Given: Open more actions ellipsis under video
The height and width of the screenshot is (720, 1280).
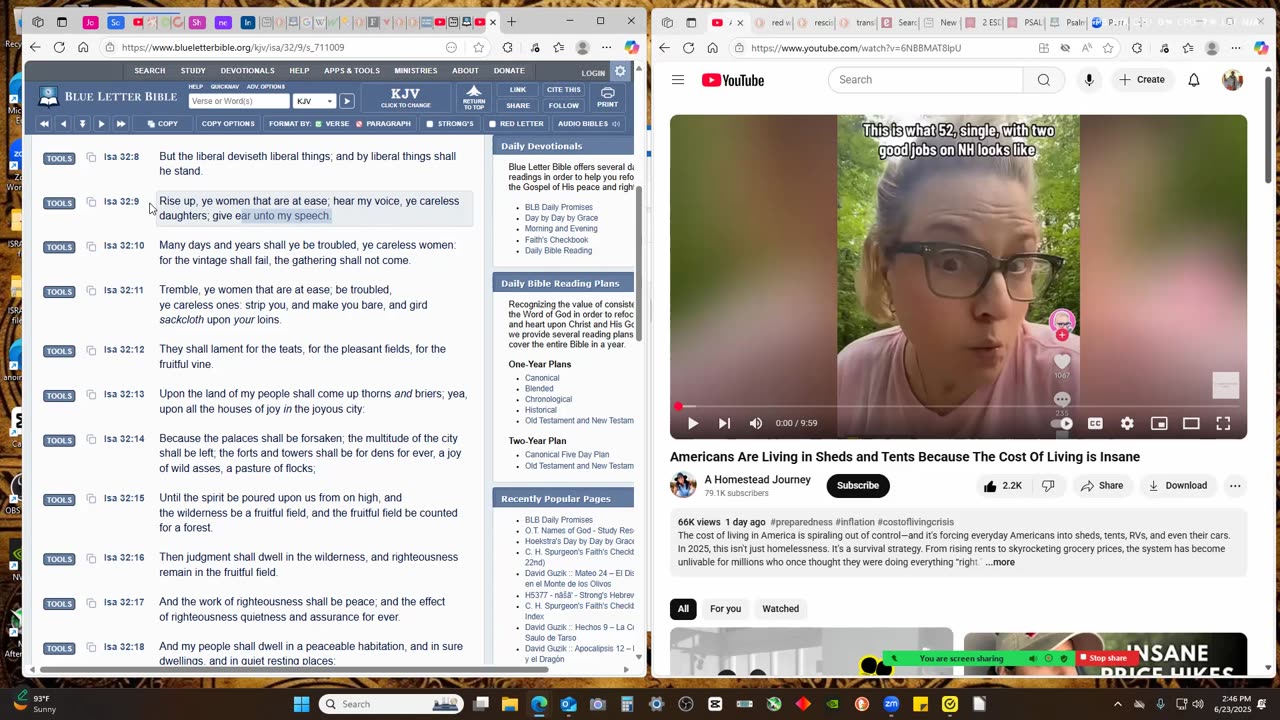Looking at the screenshot, I should click(x=1235, y=486).
